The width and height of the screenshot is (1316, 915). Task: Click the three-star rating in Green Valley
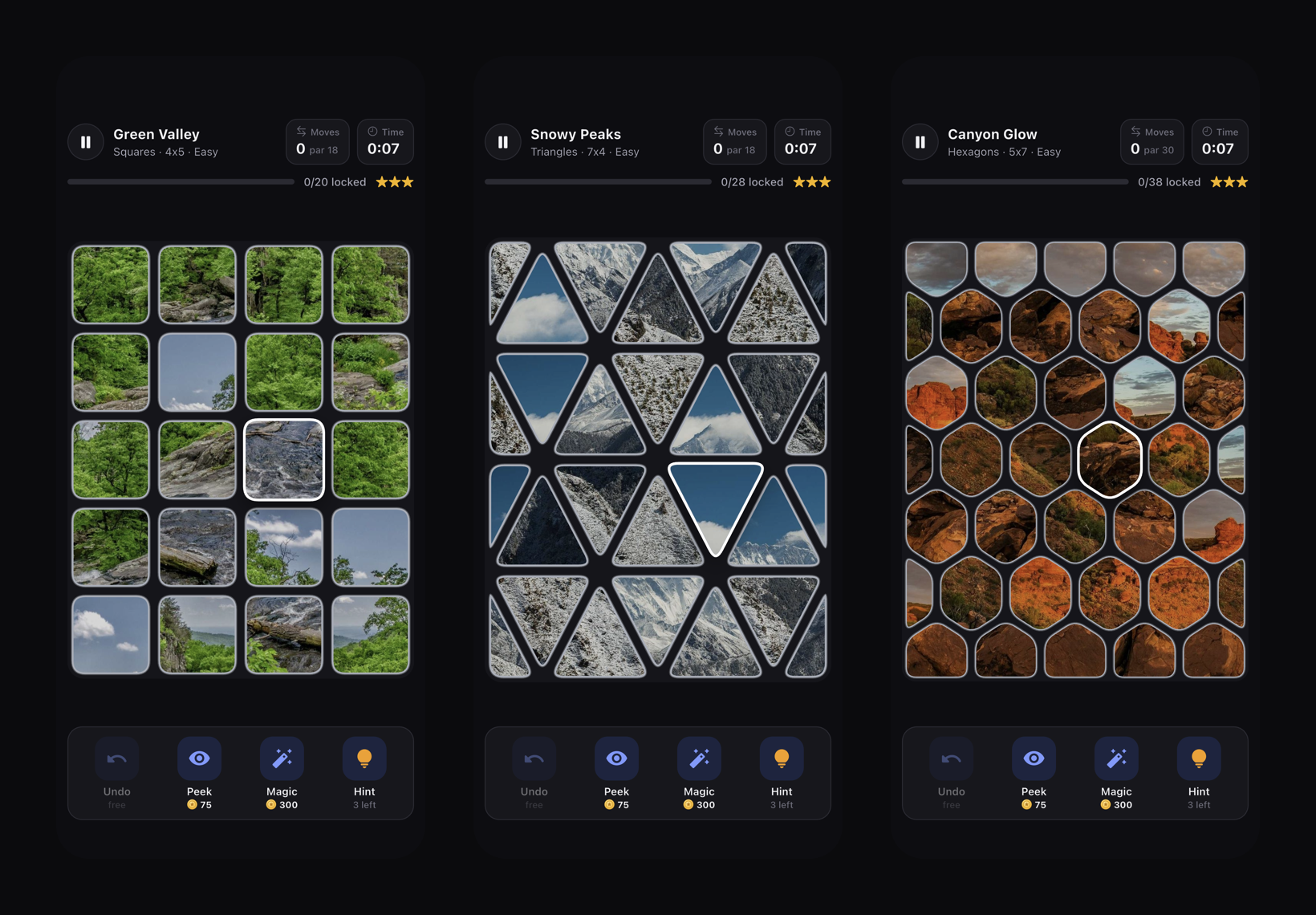395,182
